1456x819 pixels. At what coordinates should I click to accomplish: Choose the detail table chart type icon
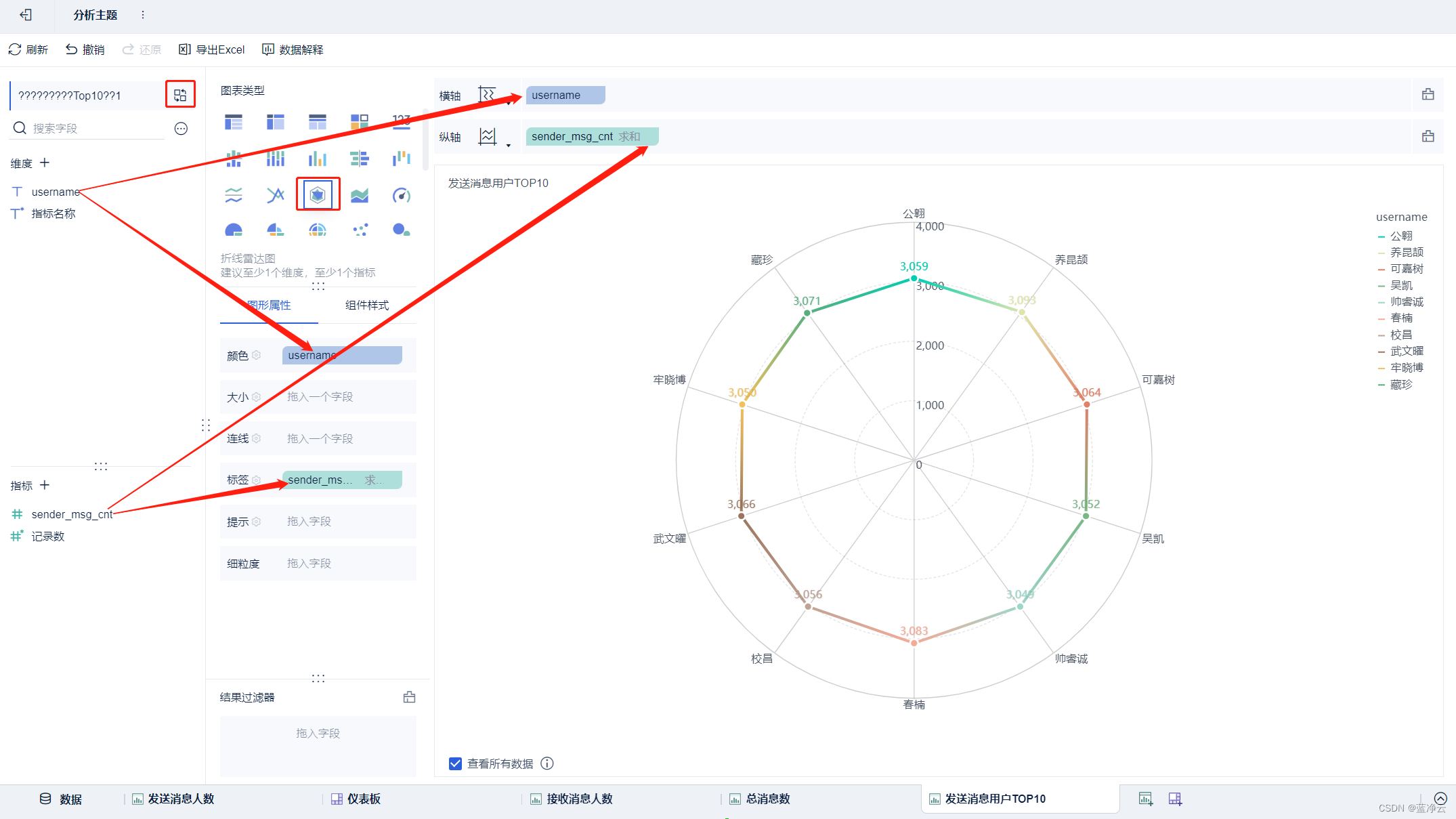click(x=318, y=122)
